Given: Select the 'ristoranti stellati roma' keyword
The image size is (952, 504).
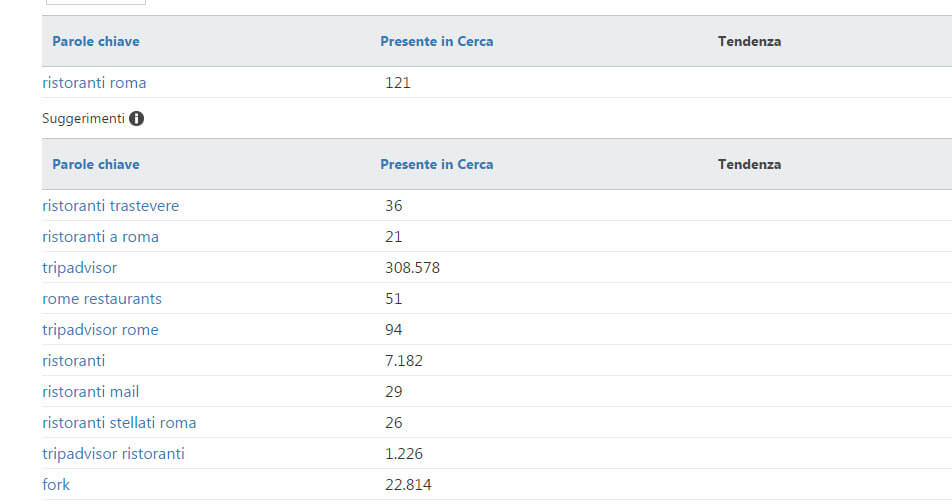Looking at the screenshot, I should coord(119,423).
